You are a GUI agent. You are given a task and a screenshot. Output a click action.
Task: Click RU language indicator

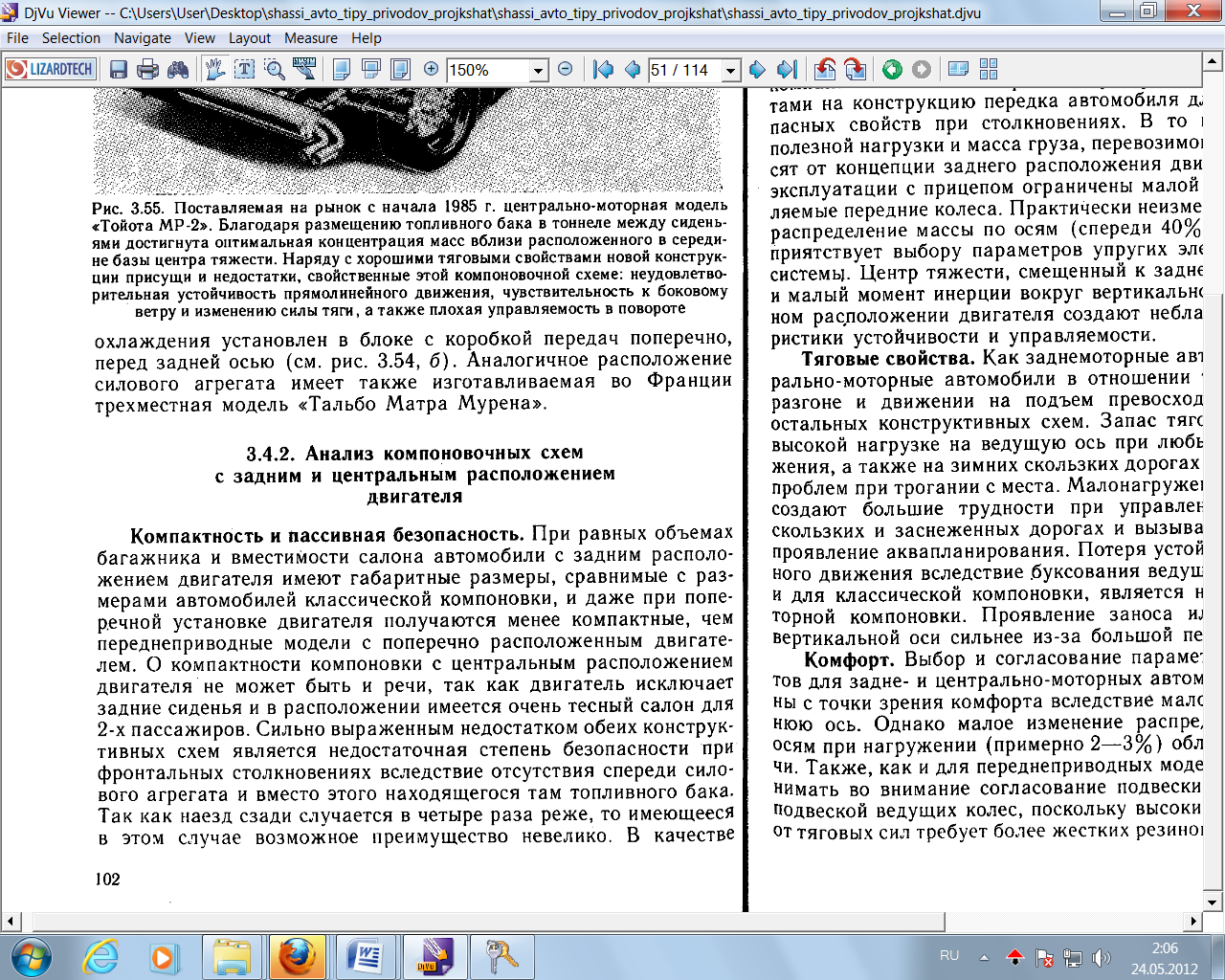point(949,955)
